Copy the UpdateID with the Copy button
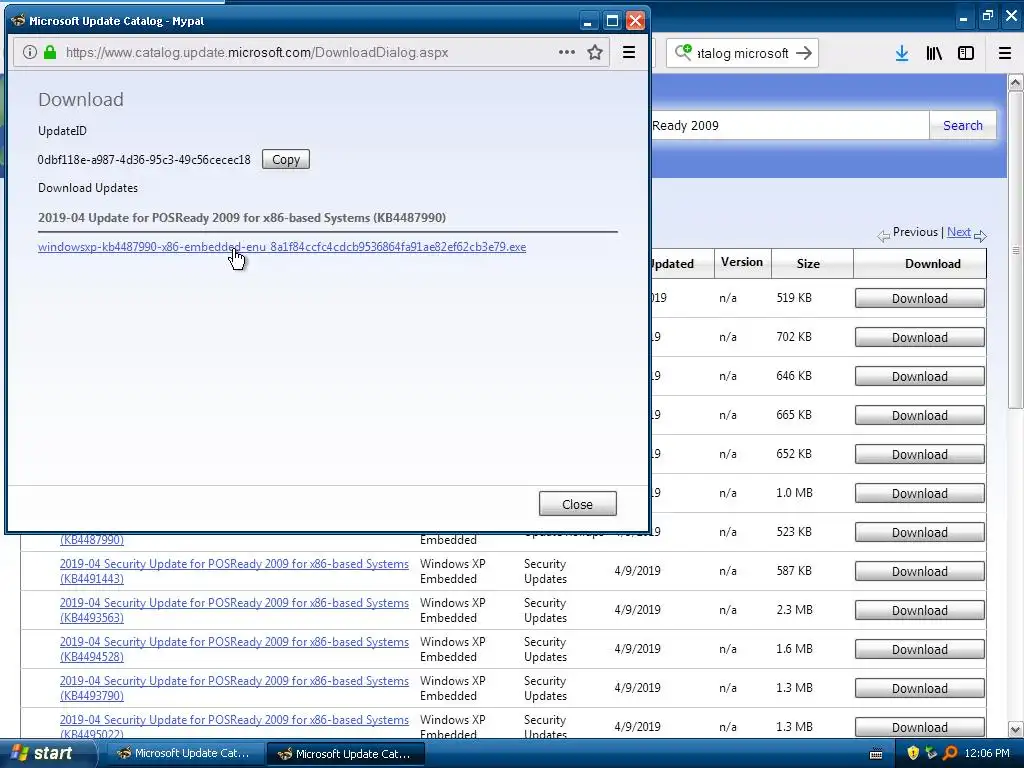This screenshot has height=768, width=1024. click(x=285, y=159)
